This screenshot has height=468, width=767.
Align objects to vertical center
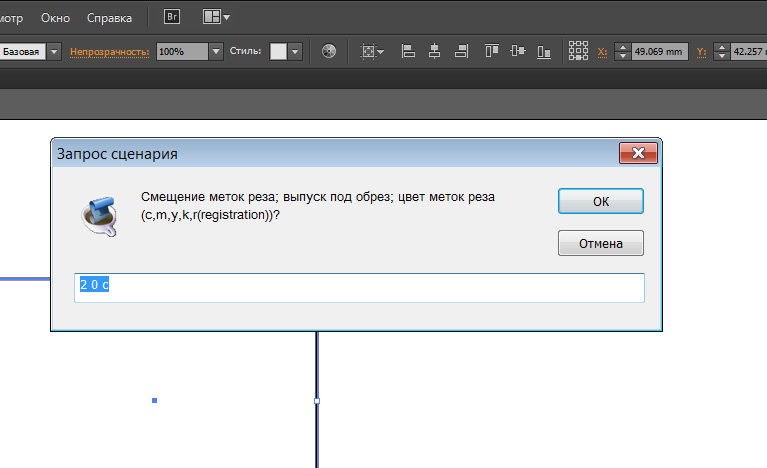point(518,51)
